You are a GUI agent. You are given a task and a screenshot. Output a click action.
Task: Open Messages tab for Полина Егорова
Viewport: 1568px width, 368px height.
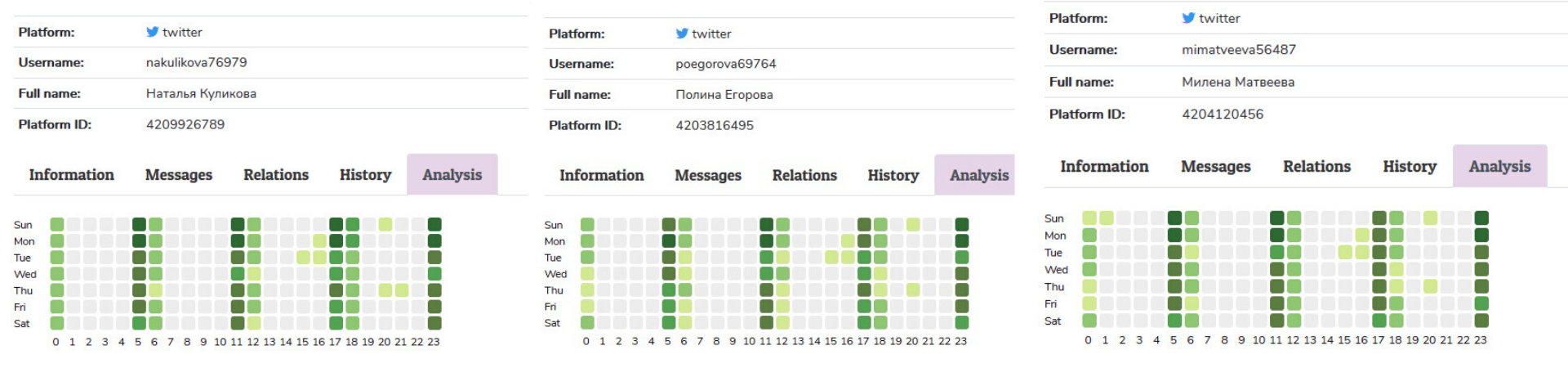(x=708, y=176)
